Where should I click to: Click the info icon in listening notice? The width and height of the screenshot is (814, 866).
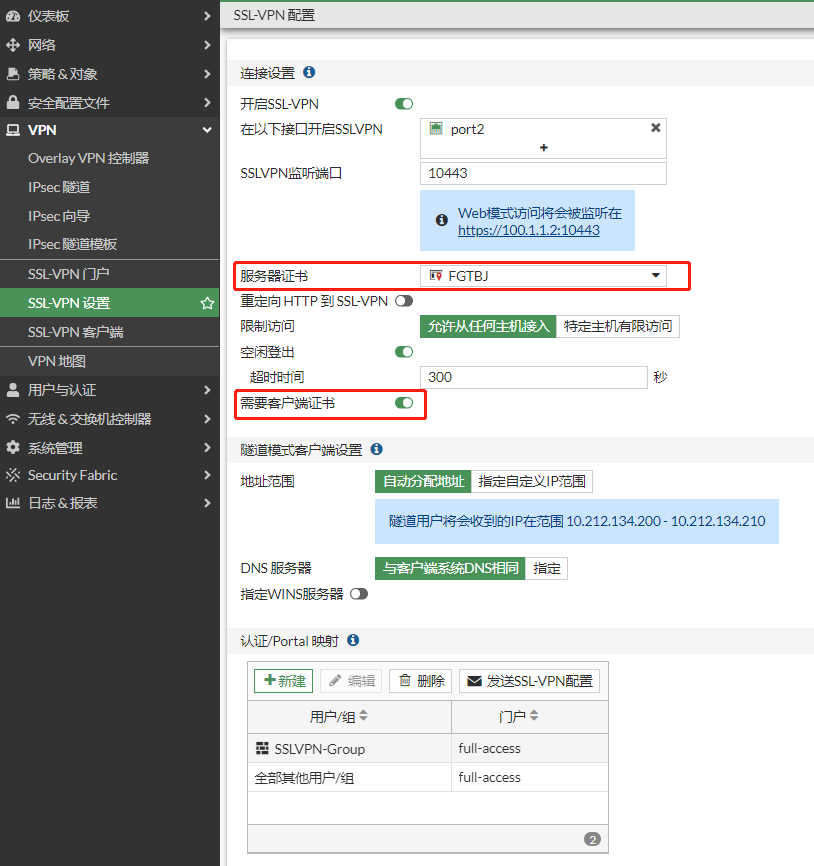point(442,220)
